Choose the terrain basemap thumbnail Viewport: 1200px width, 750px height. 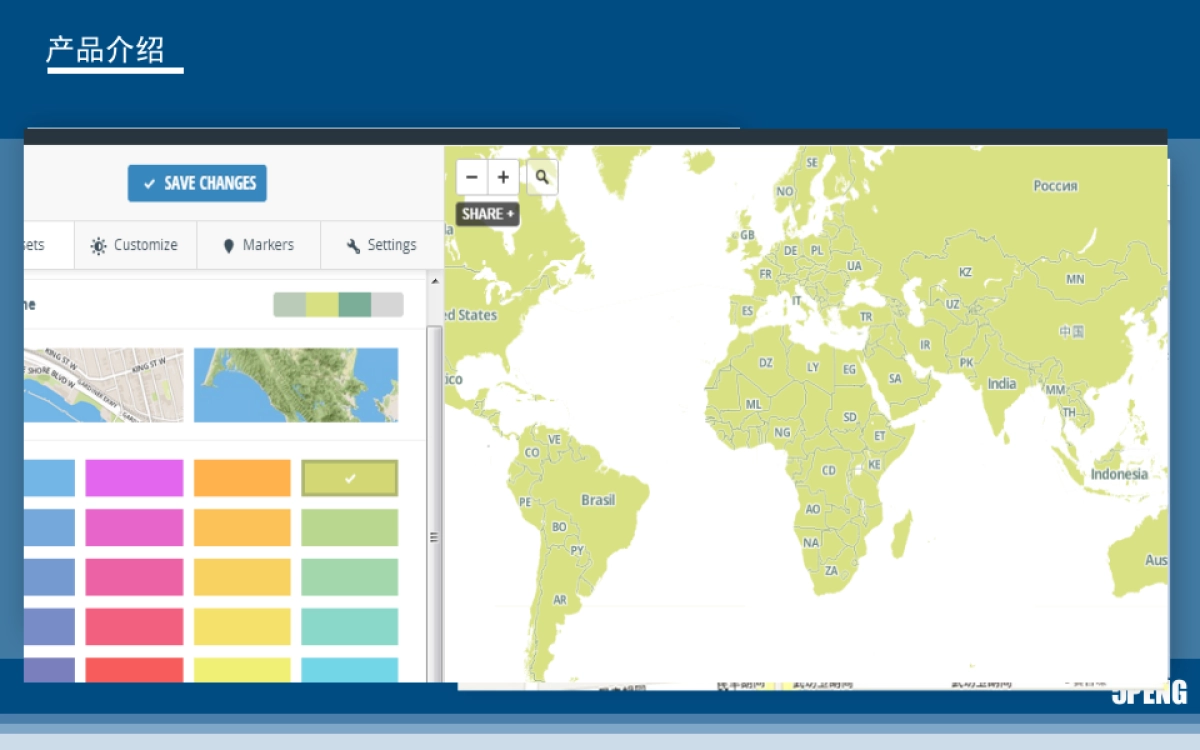point(296,385)
